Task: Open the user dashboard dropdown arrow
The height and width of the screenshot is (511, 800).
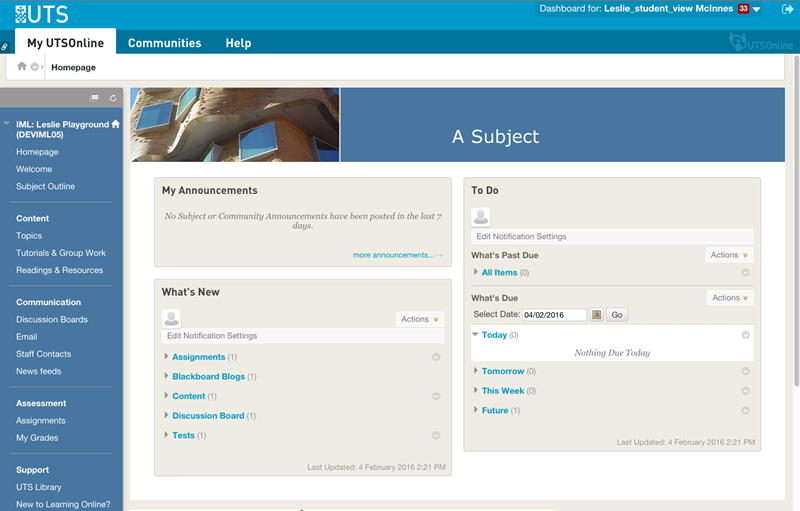Action: 757,10
